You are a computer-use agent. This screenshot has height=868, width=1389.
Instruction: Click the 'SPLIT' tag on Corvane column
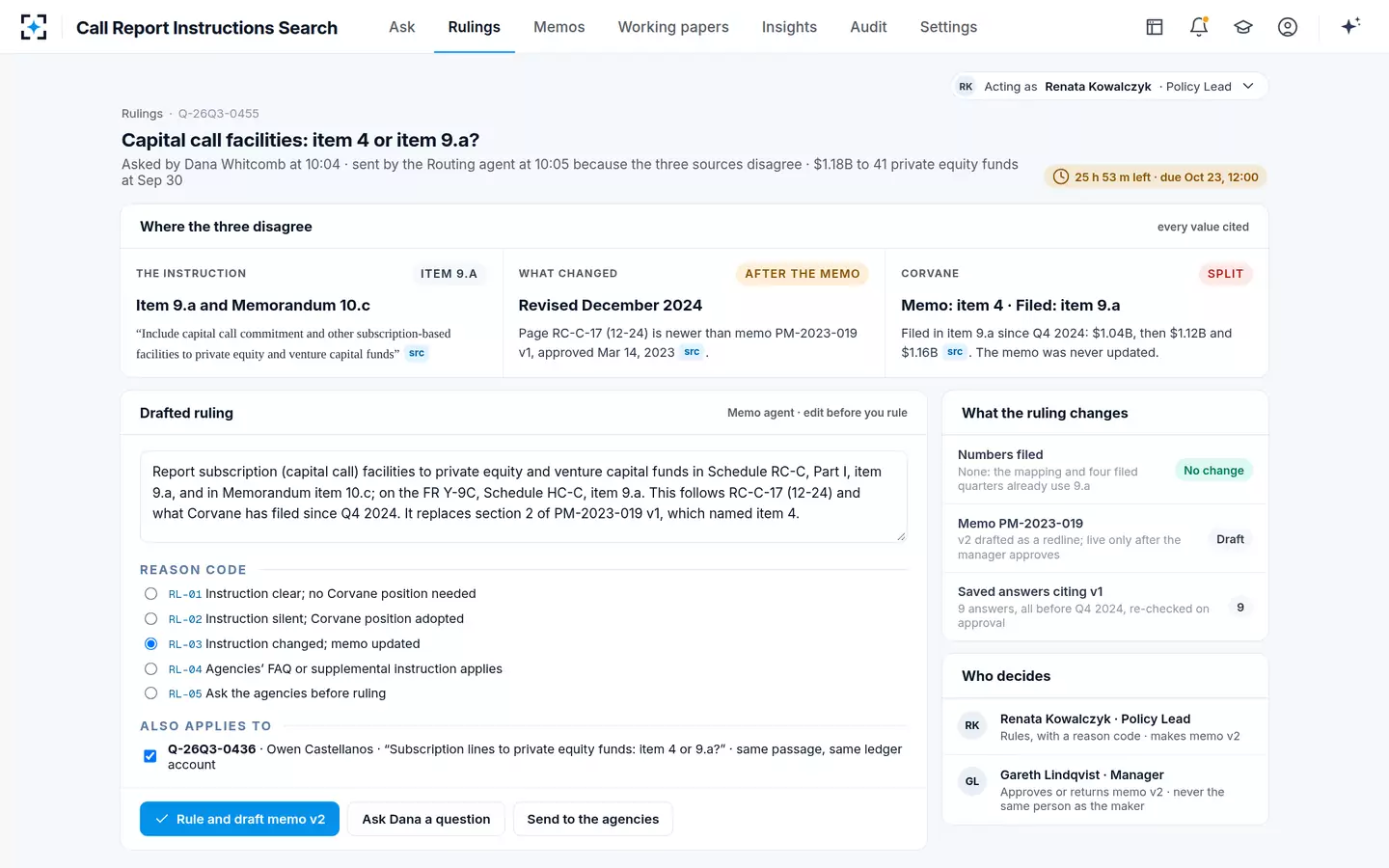(1225, 274)
